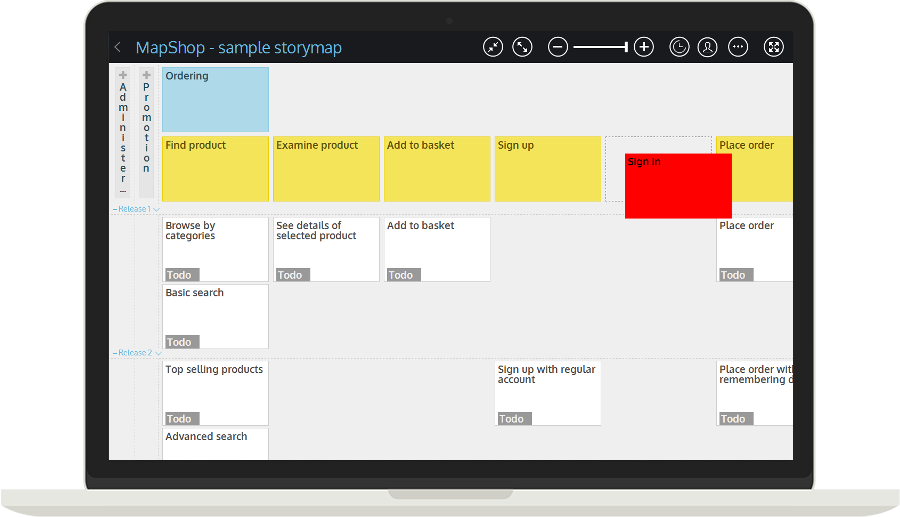
Task: Expand the collapsed Promotion column
Action: click(146, 75)
